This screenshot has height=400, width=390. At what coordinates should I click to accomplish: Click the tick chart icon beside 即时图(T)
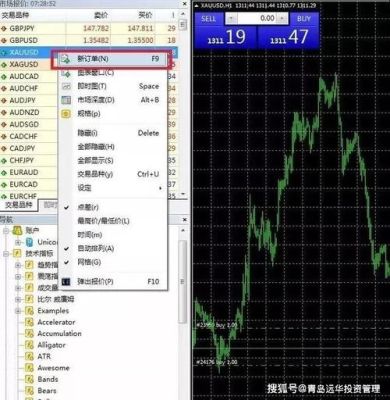click(x=66, y=86)
